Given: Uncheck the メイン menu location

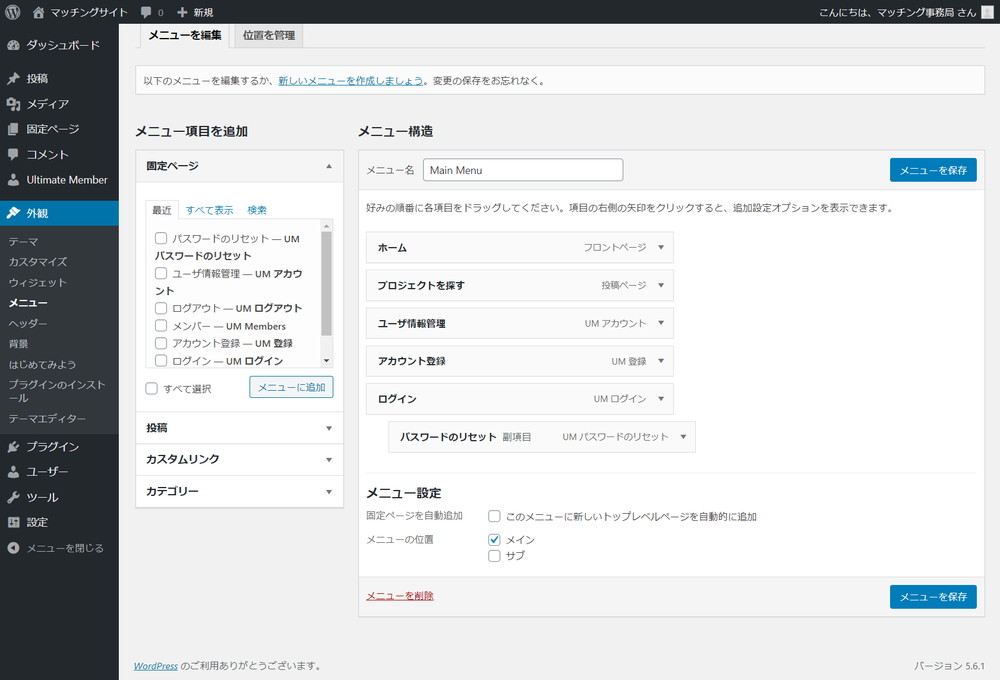Looking at the screenshot, I should (494, 540).
